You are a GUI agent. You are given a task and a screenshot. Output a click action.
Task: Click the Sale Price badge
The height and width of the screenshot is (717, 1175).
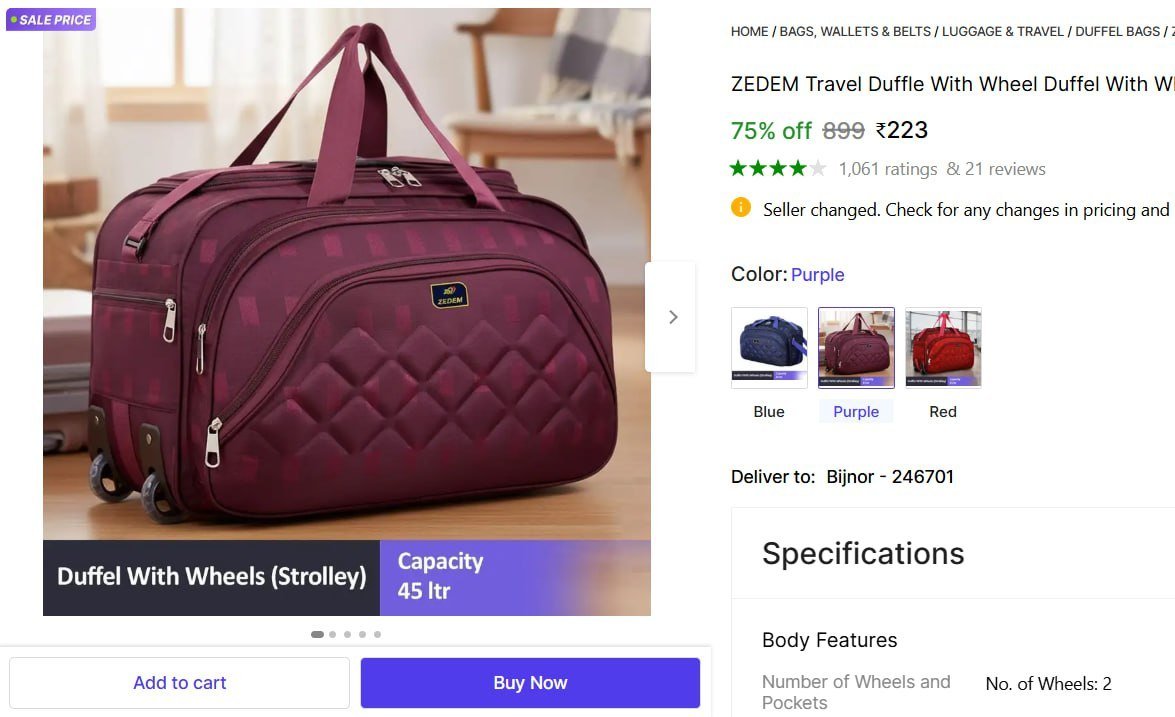51,20
